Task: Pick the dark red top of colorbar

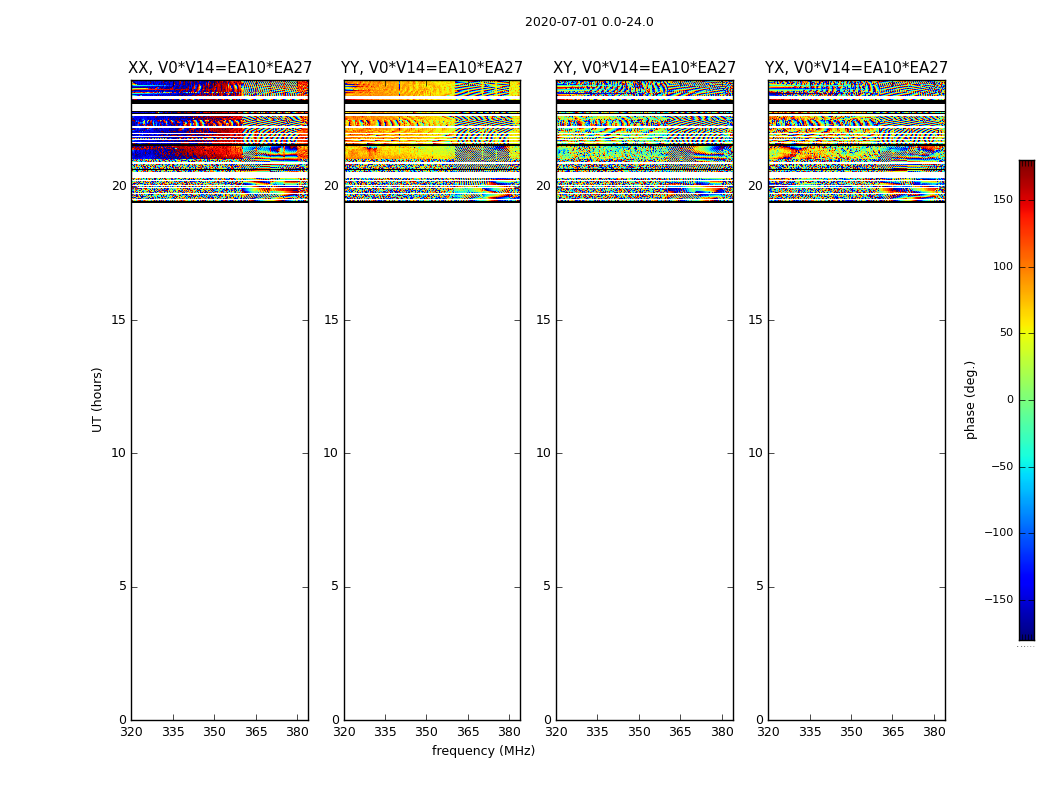Action: [1026, 165]
